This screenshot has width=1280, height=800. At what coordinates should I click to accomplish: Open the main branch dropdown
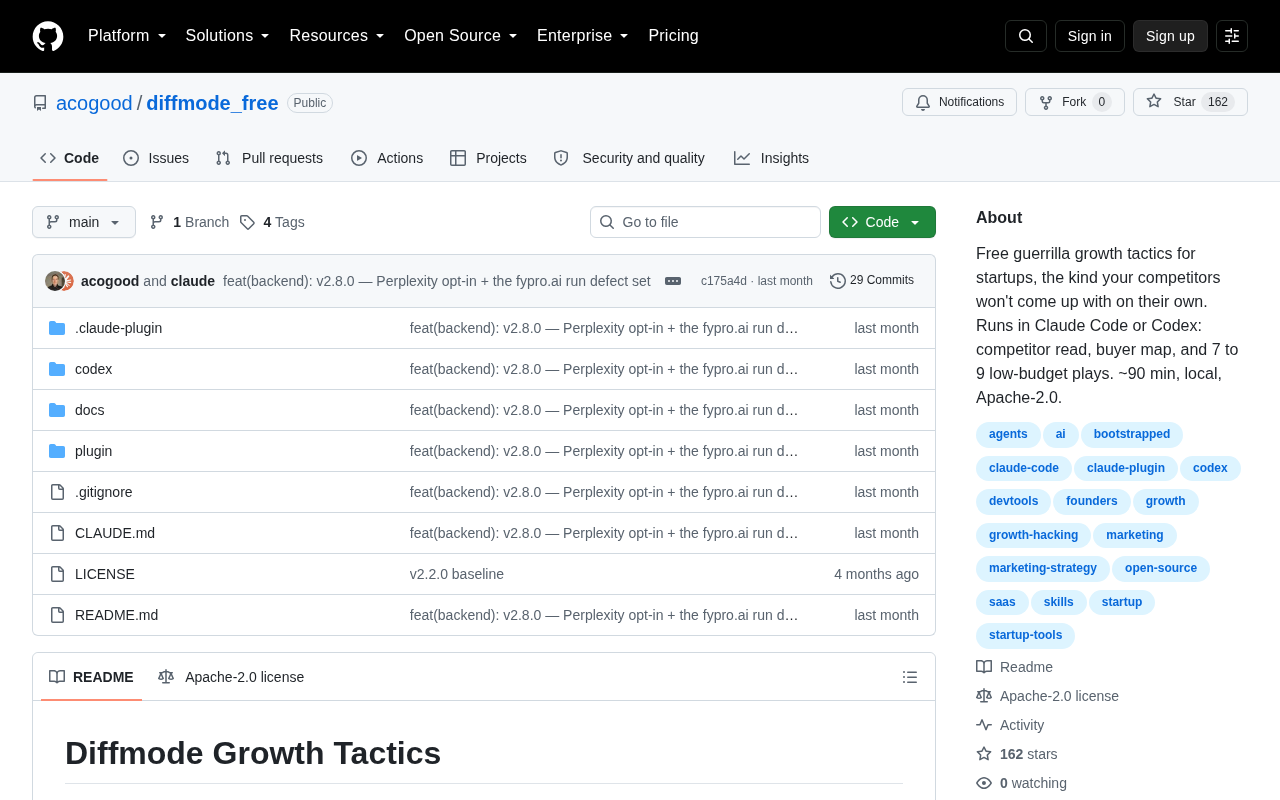tap(84, 222)
